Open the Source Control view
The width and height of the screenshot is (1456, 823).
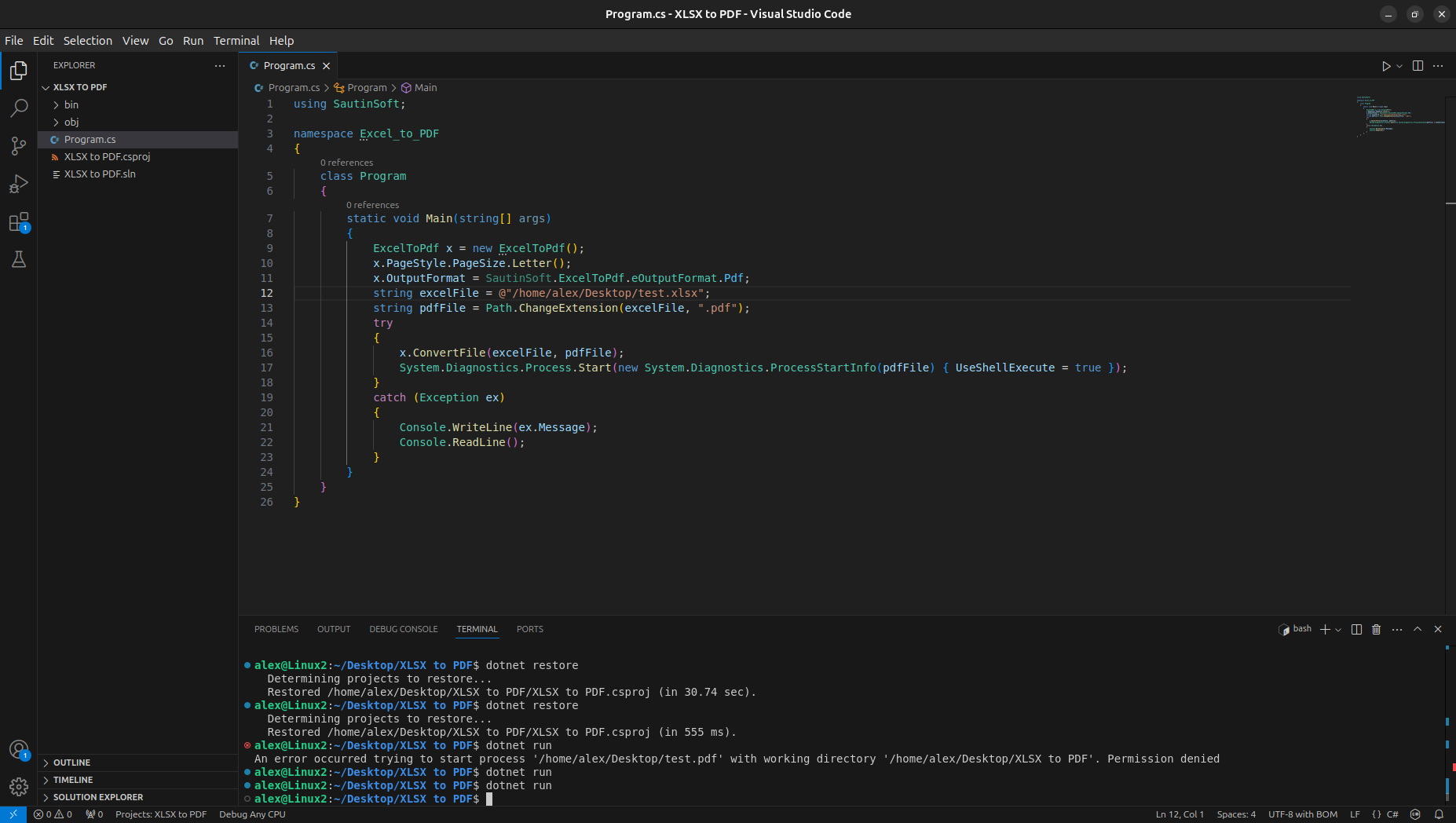tap(19, 146)
